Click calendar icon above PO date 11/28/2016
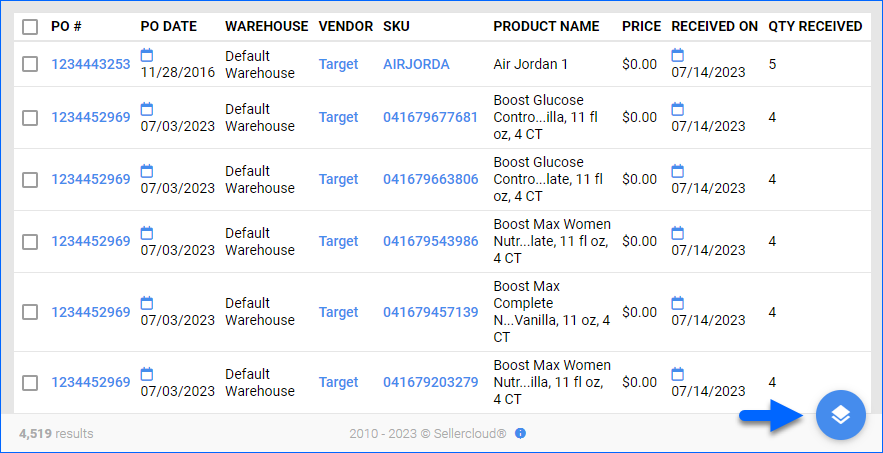This screenshot has width=883, height=453. coord(147,55)
